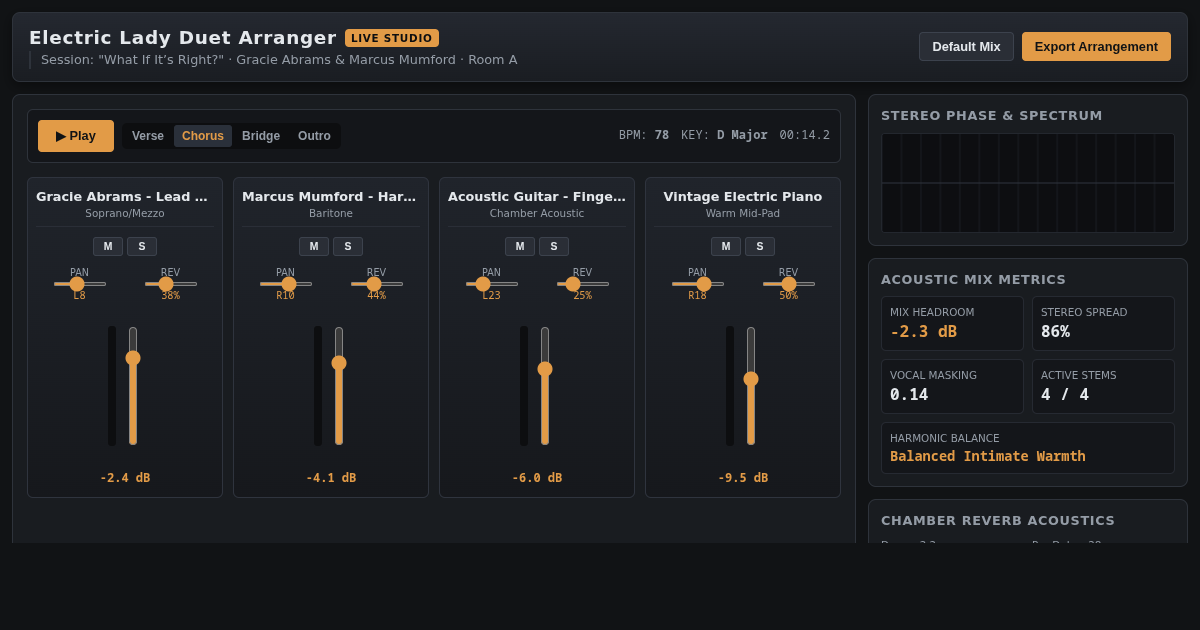Click the Warm Mid-Pad label
Image resolution: width=1200 pixels, height=630 pixels.
pos(743,213)
